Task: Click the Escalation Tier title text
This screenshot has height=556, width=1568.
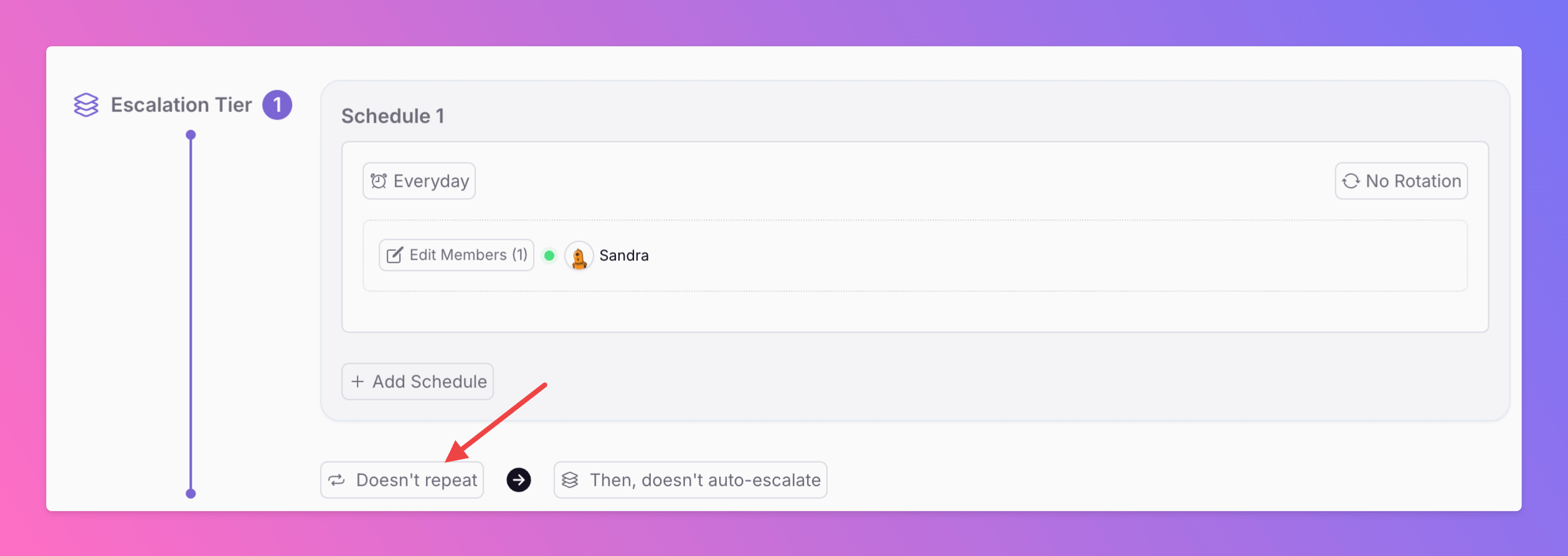Action: (181, 105)
